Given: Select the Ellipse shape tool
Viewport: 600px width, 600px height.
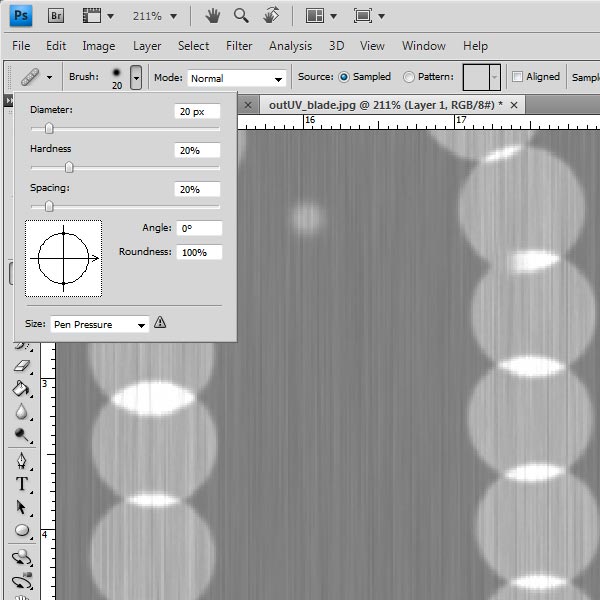Looking at the screenshot, I should 22,530.
